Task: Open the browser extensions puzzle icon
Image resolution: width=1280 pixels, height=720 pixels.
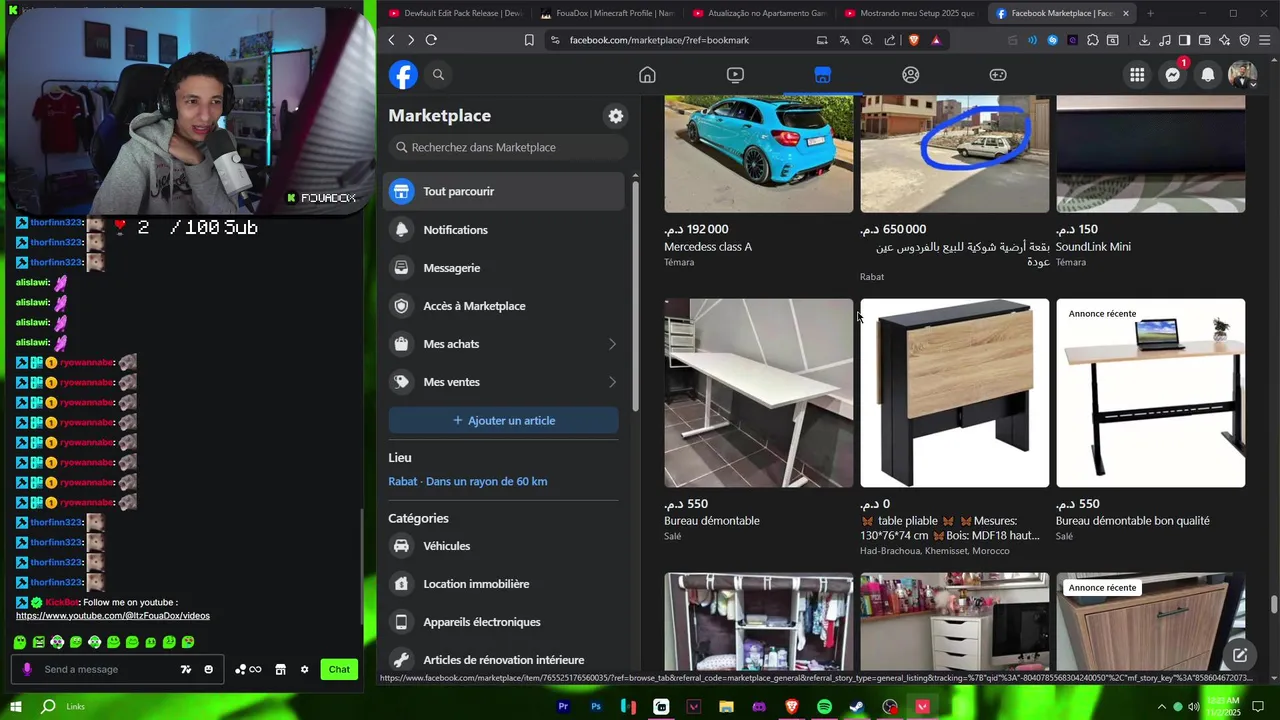Action: [1092, 40]
